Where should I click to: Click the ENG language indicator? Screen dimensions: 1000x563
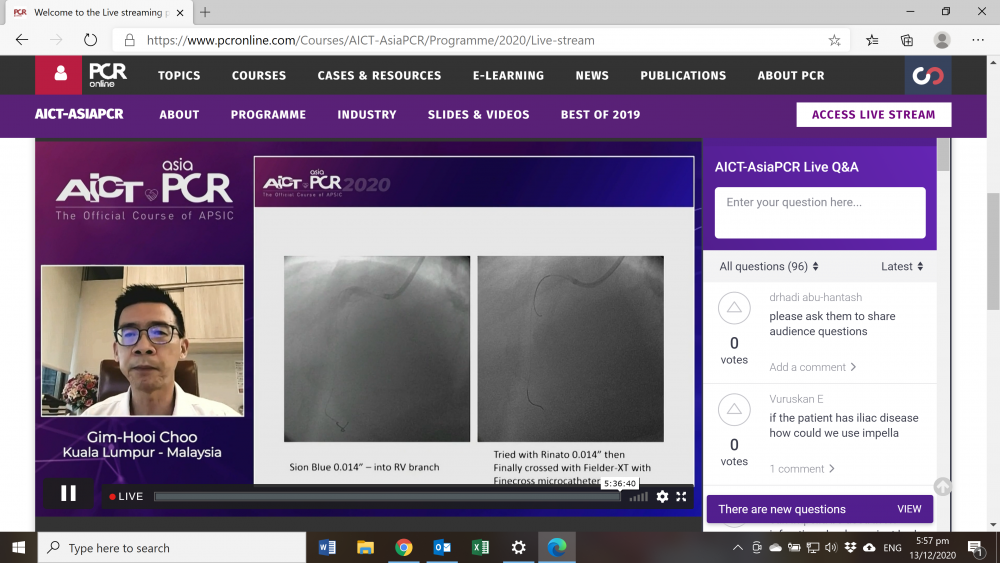[x=892, y=548]
